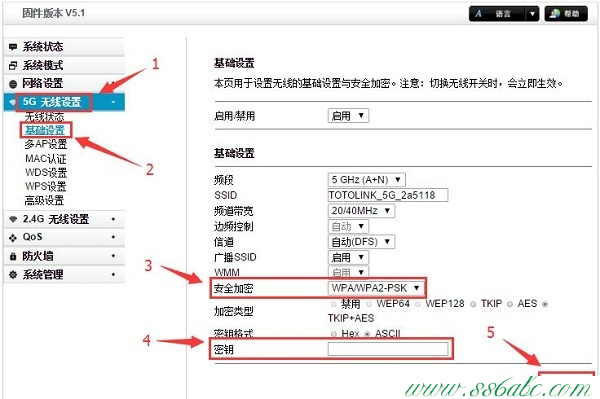Open 高级设置 page
The image size is (600, 399).
click(44, 200)
